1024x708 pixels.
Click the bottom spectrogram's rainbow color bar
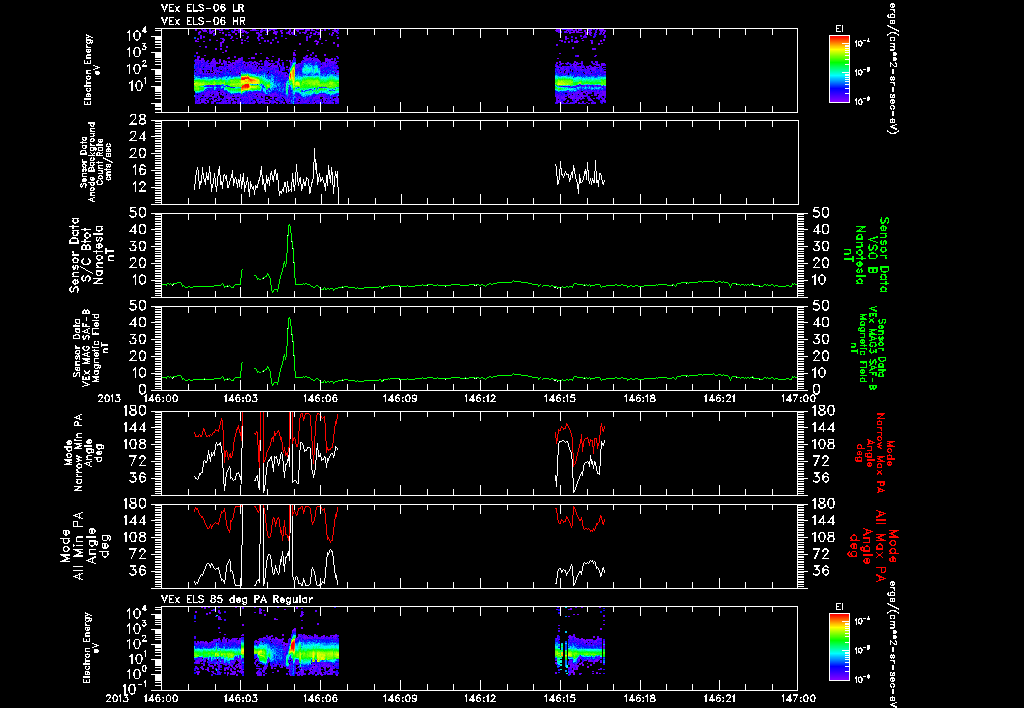point(839,647)
